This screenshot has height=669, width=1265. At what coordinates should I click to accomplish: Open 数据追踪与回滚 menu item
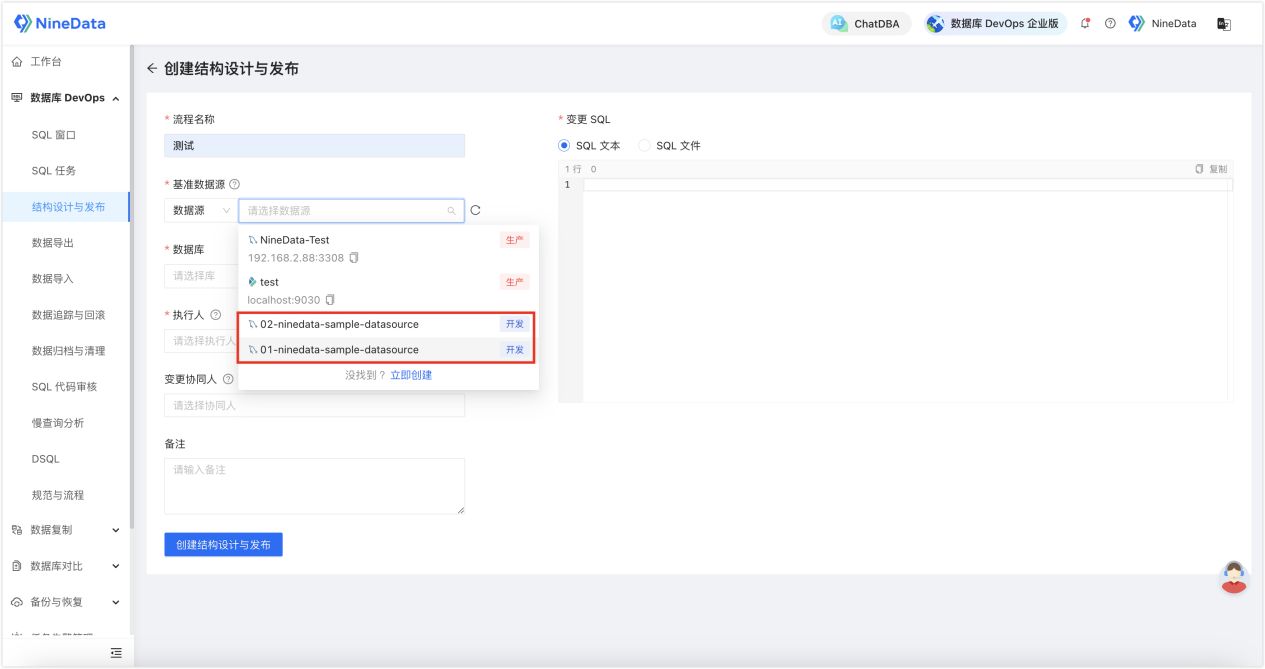coord(66,315)
